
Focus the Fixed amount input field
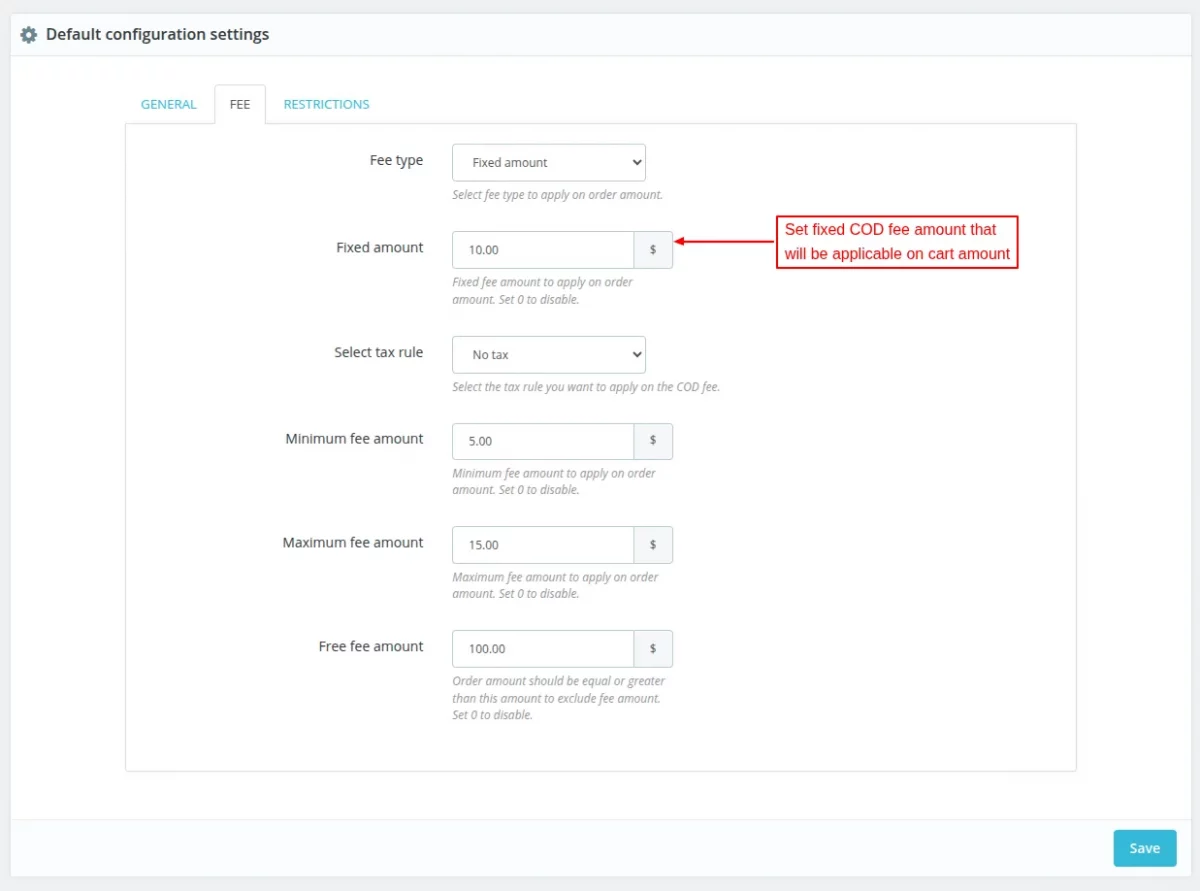pos(543,250)
